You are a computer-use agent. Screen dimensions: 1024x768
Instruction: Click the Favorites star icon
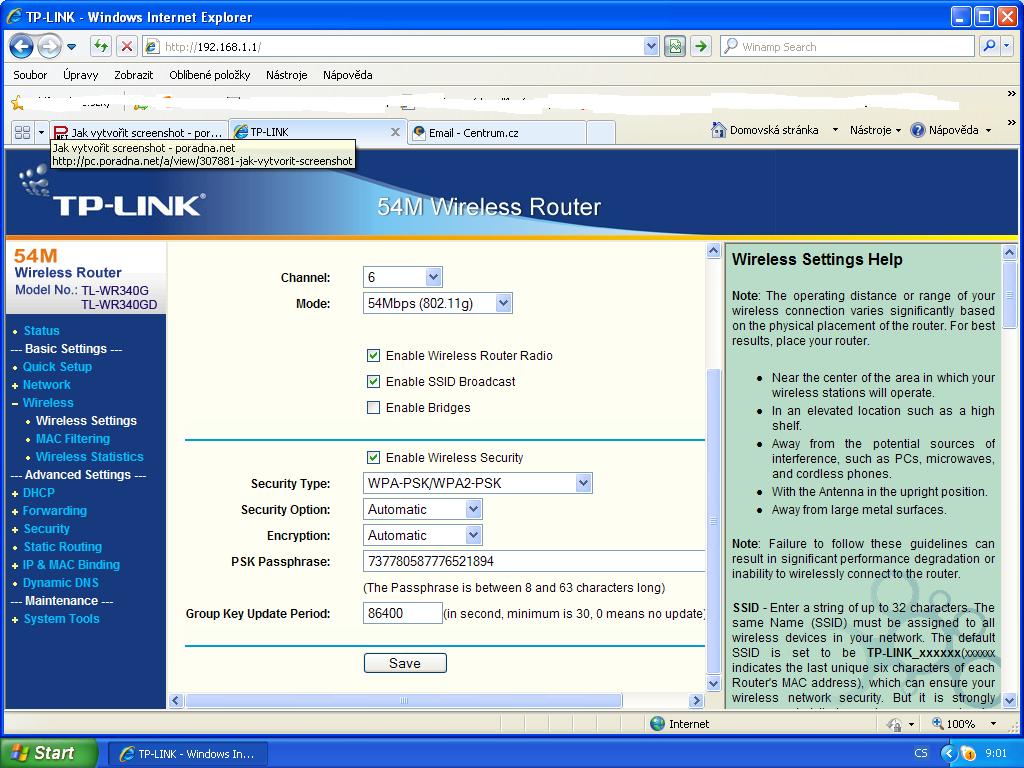pos(18,103)
